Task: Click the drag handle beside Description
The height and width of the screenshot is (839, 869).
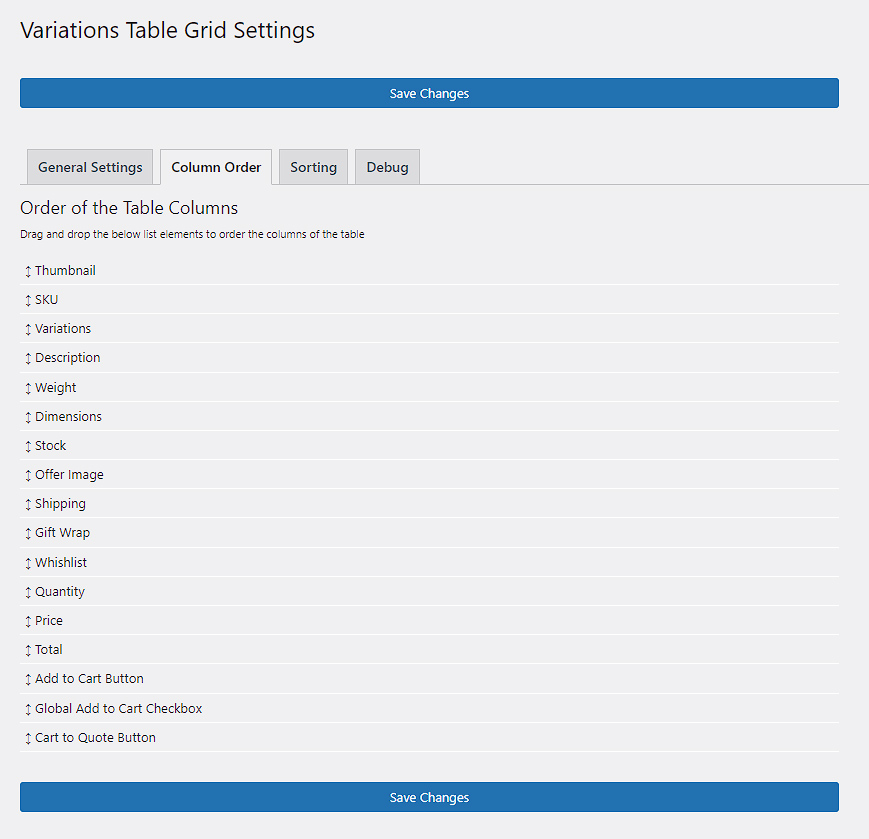Action: tap(27, 357)
